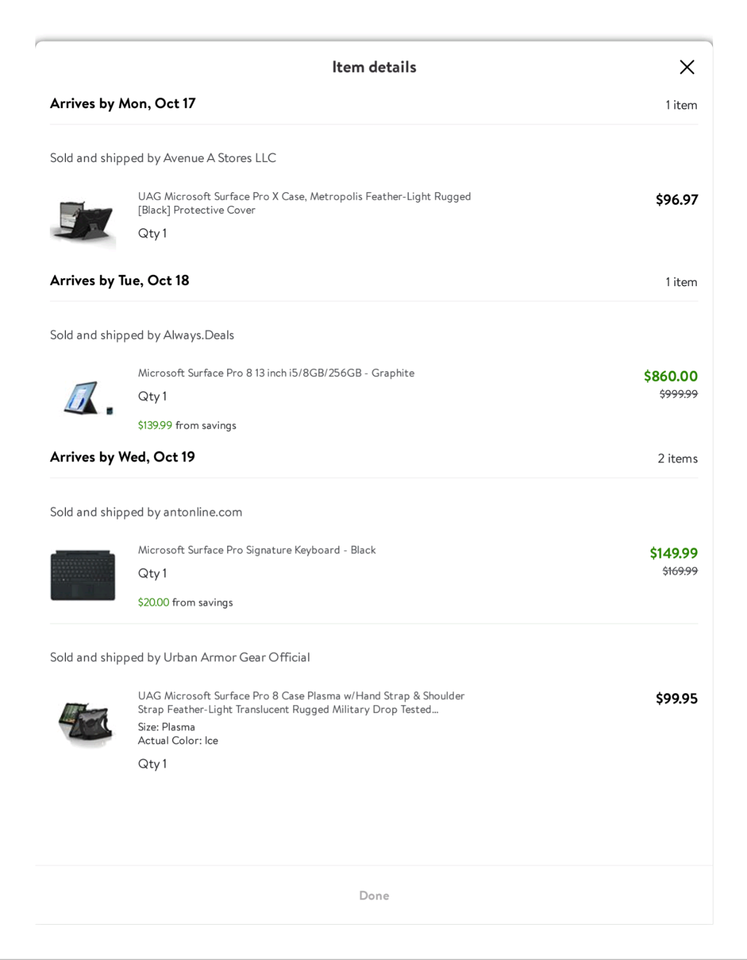
Task: Click the Item details header title
Action: [x=374, y=67]
